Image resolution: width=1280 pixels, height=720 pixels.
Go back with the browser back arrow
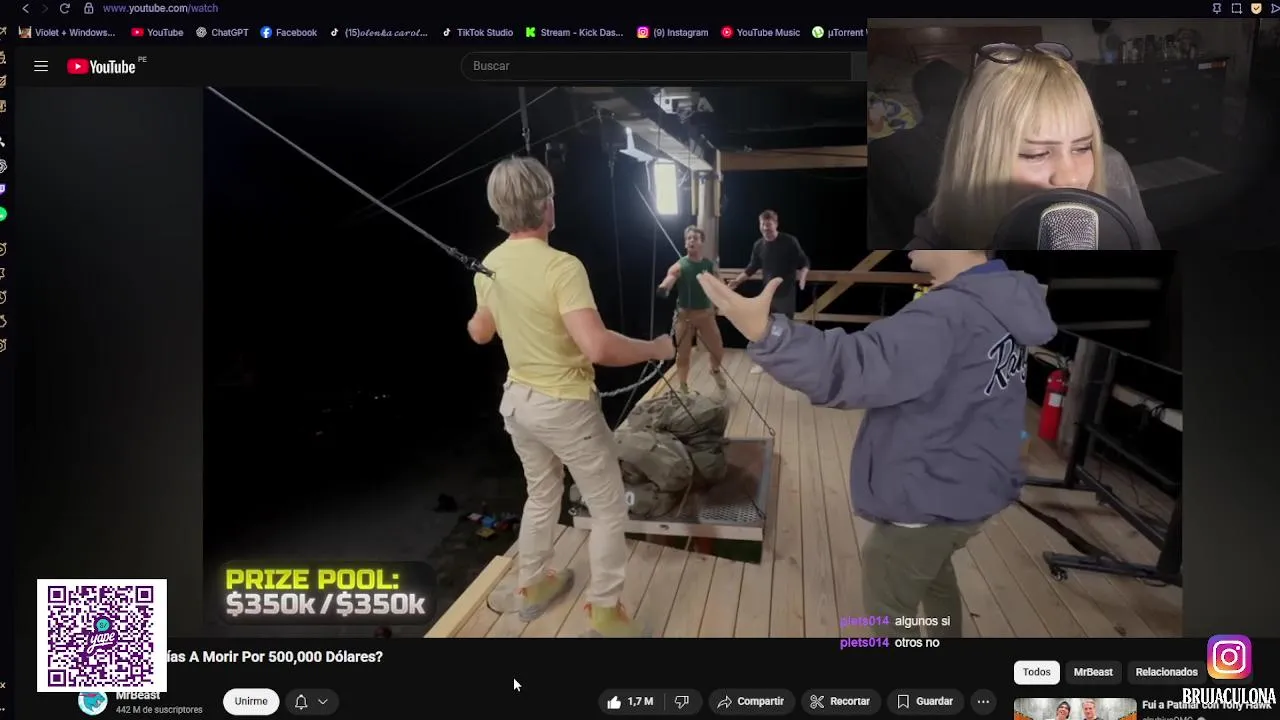click(25, 8)
